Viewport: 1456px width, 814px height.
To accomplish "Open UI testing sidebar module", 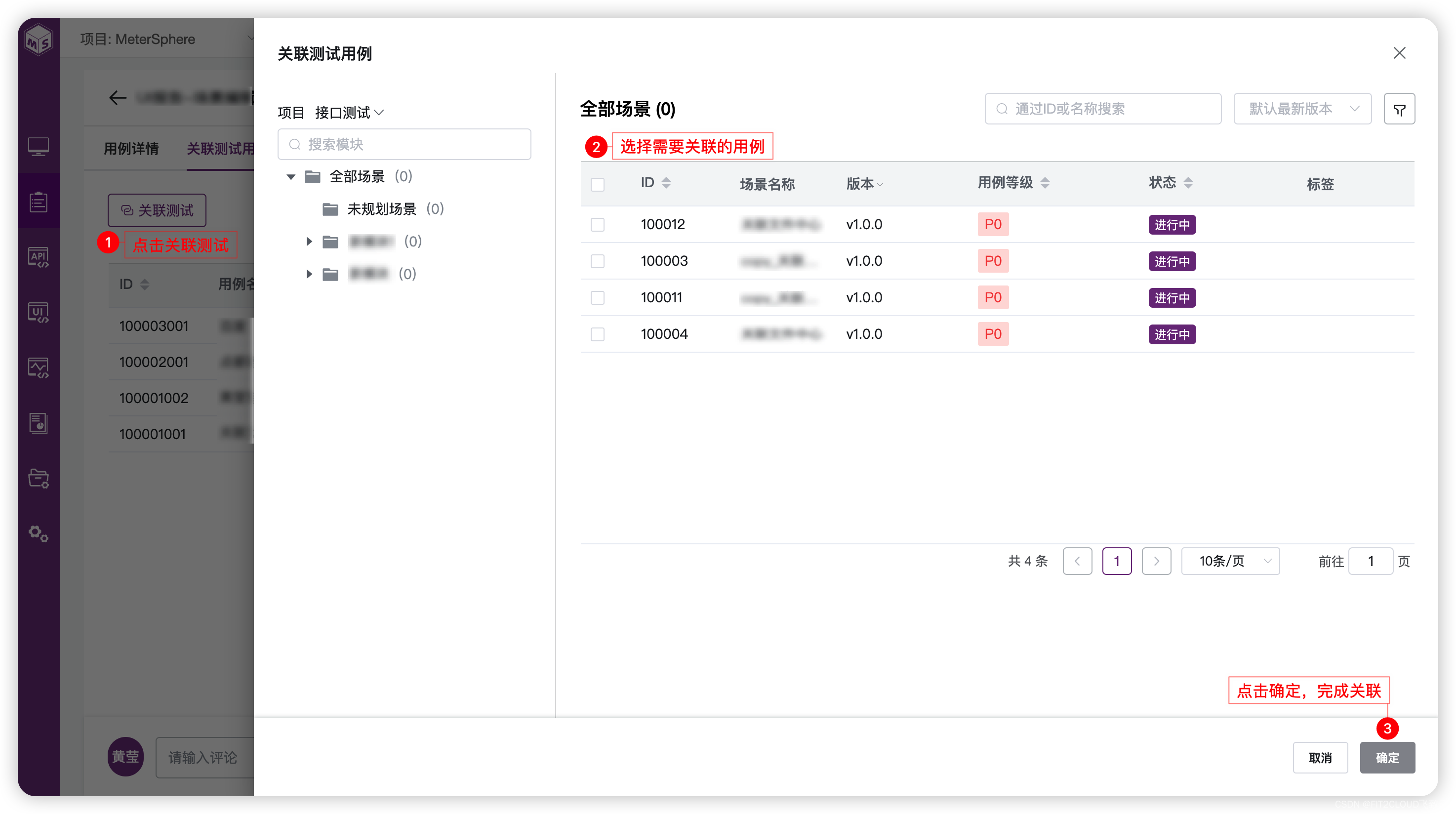I will tap(39, 313).
